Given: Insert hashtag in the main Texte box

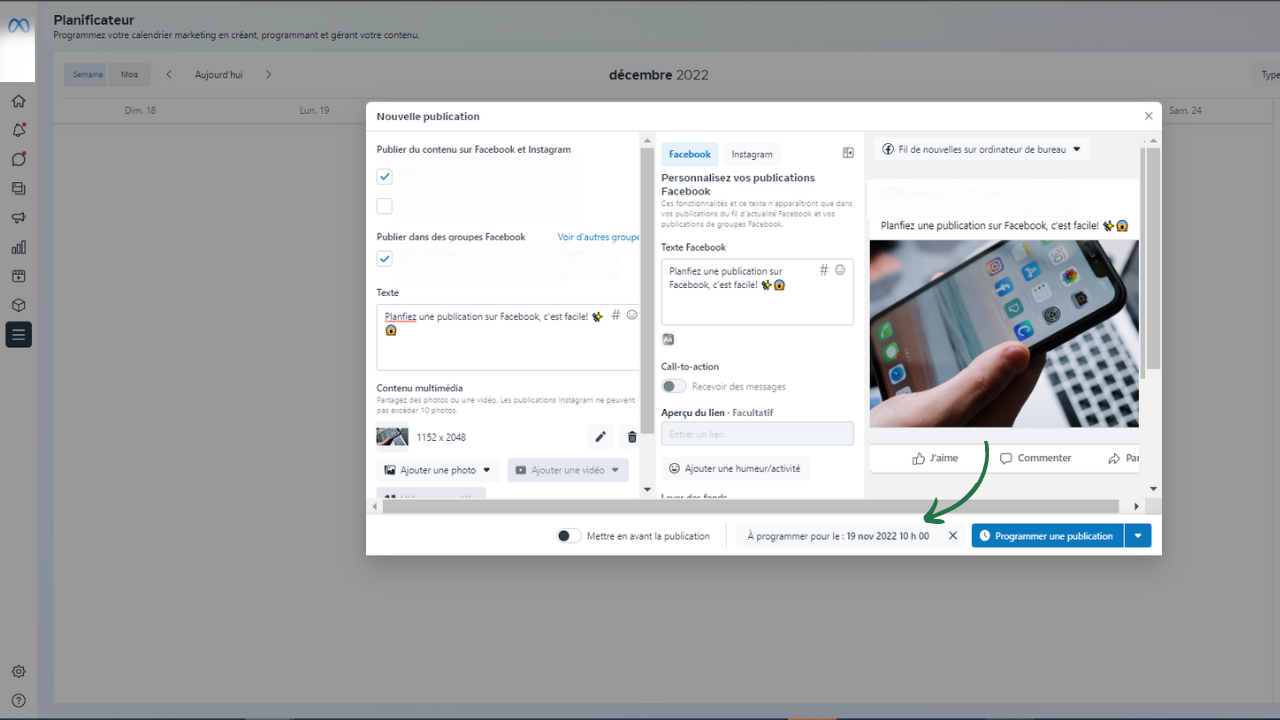Looking at the screenshot, I should (x=616, y=315).
